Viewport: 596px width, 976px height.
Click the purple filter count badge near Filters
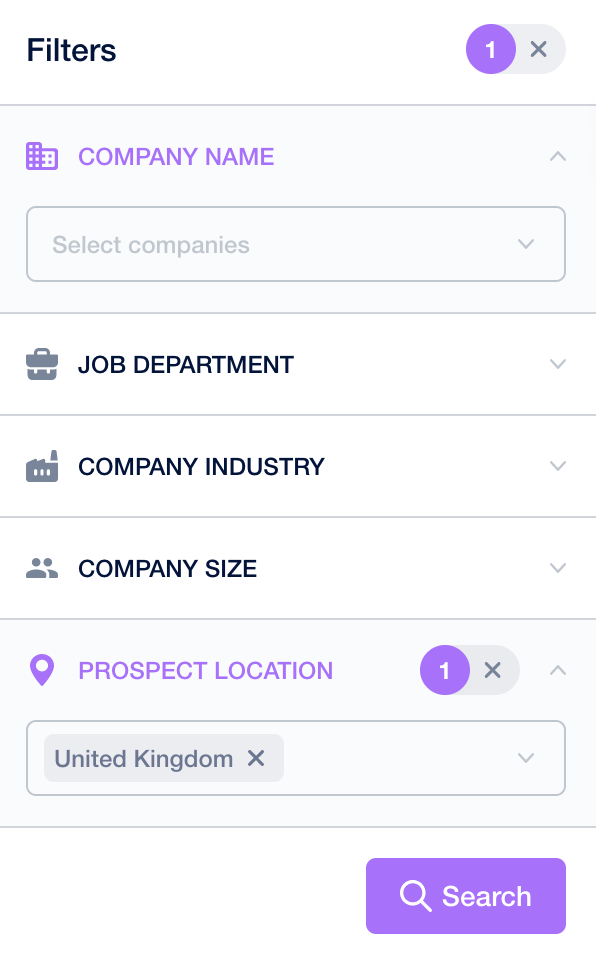click(x=491, y=49)
